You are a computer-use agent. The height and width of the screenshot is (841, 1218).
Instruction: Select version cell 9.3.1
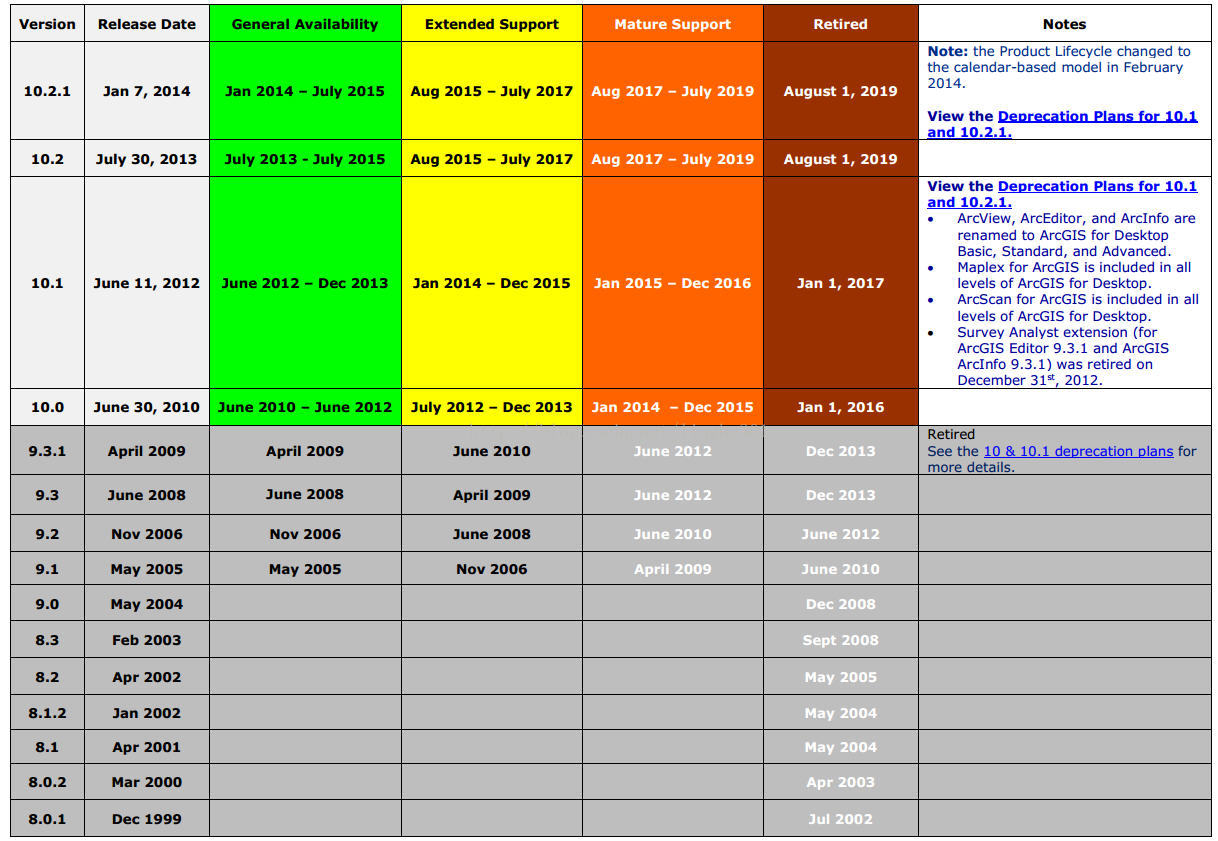click(47, 451)
